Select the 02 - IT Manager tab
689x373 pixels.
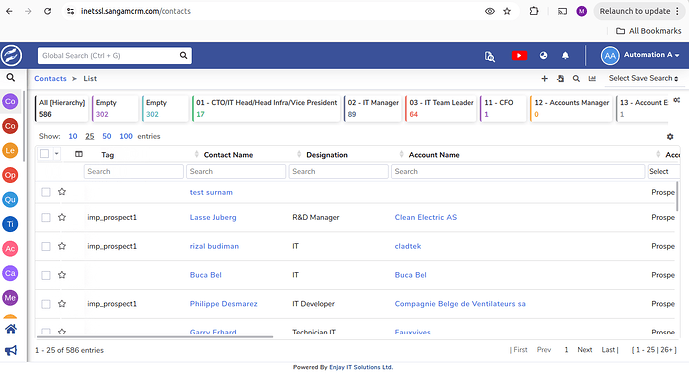pos(373,108)
